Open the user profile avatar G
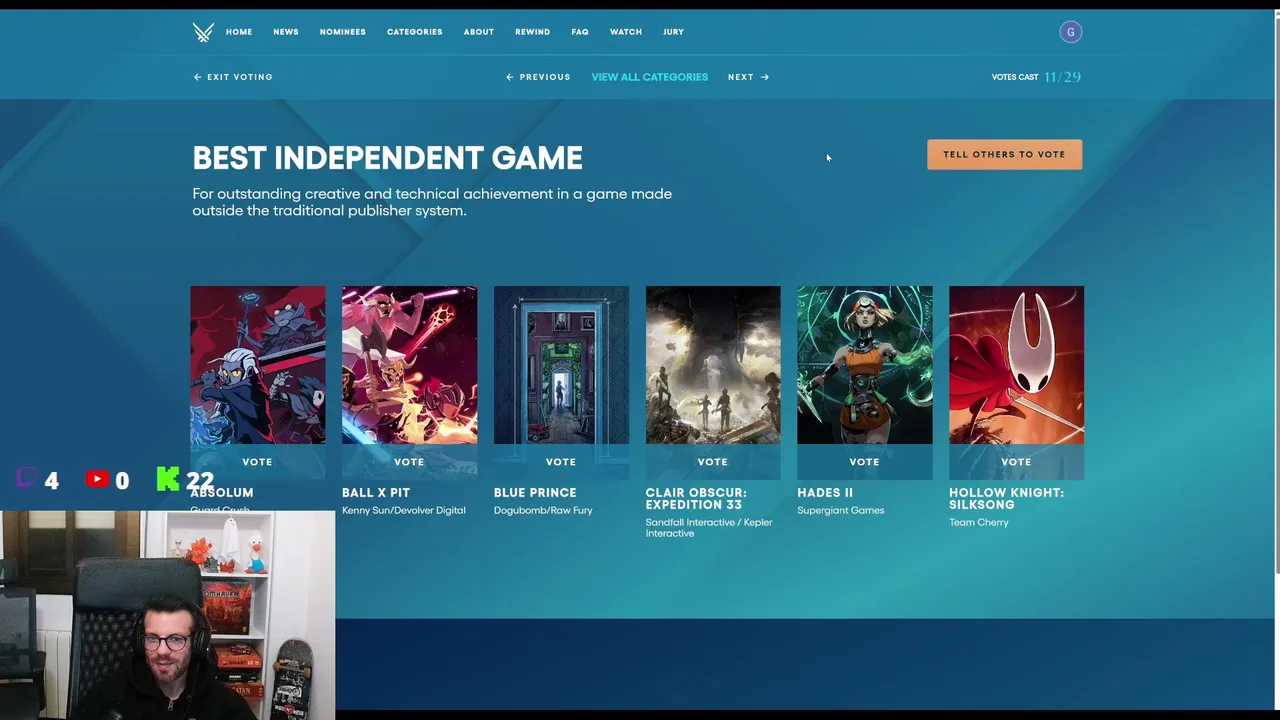This screenshot has width=1280, height=720. coord(1070,32)
